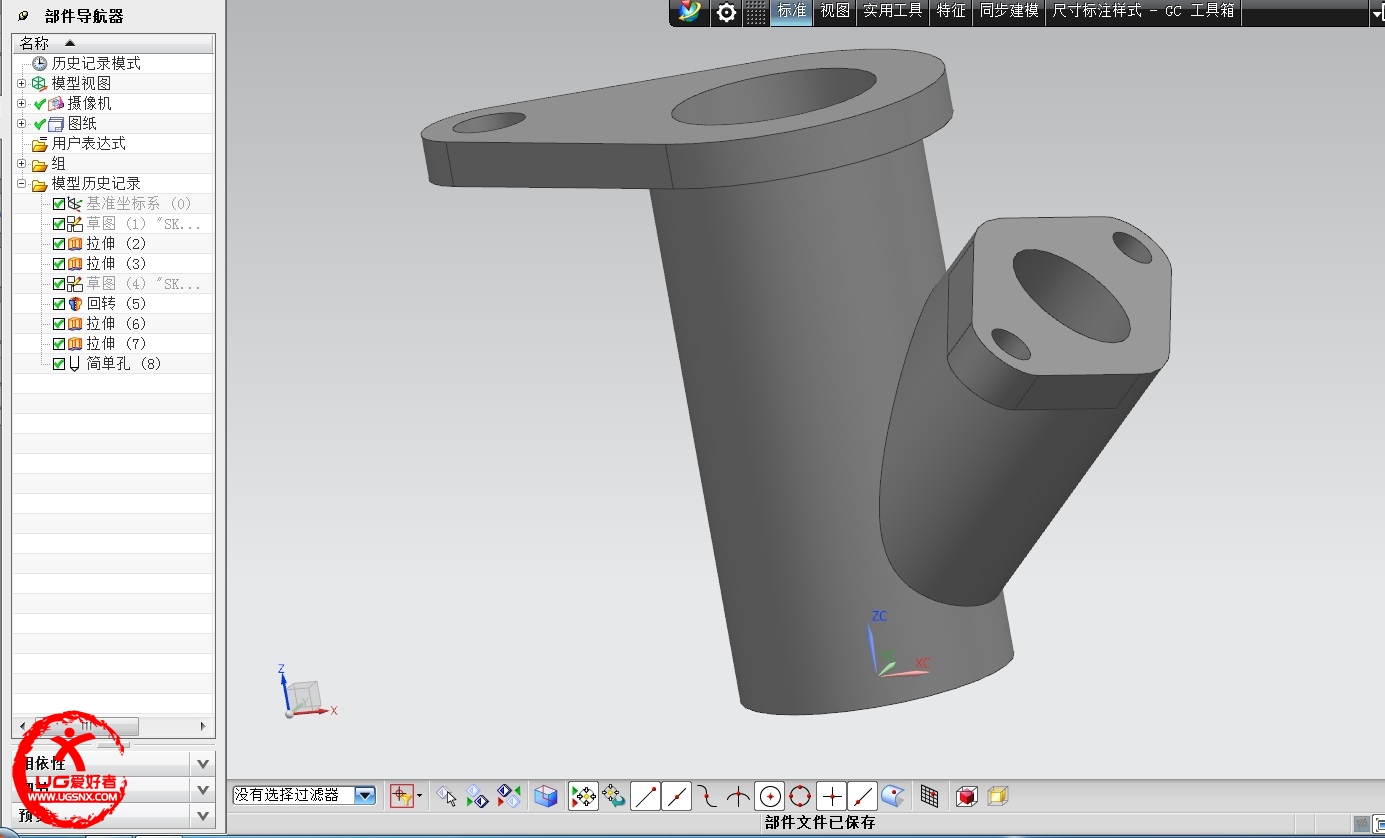
Task: Switch to the 标准 tab
Action: (792, 11)
